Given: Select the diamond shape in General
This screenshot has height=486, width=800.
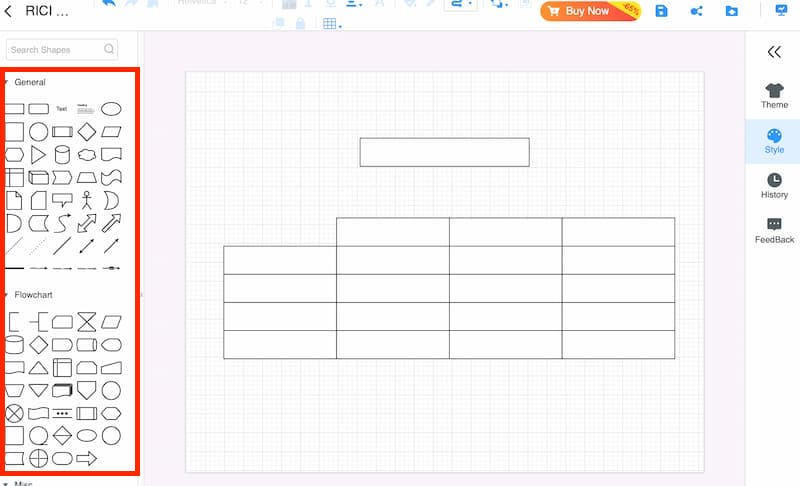Looking at the screenshot, I should click(87, 132).
